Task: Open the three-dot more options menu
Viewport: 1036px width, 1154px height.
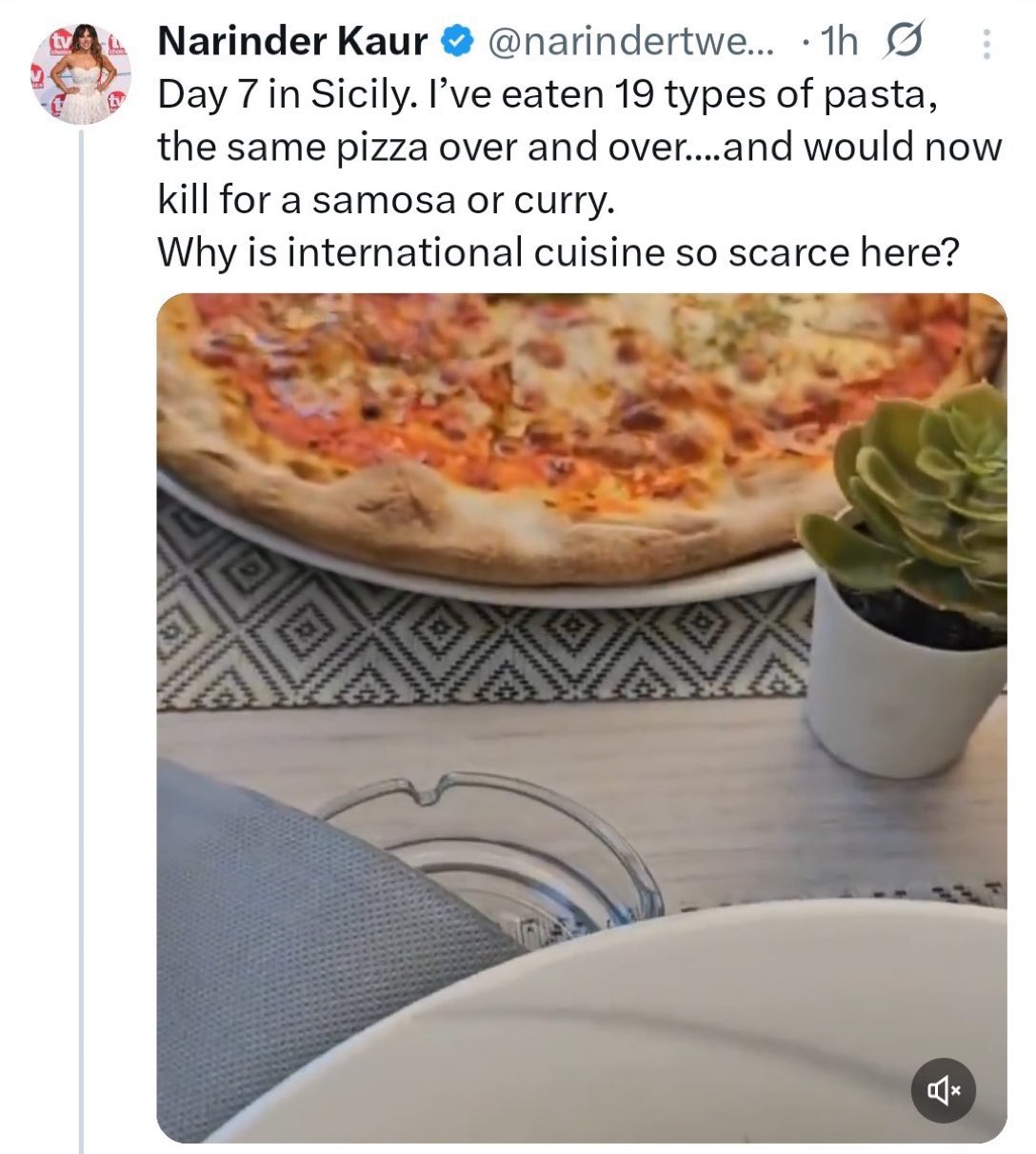Action: 986,45
